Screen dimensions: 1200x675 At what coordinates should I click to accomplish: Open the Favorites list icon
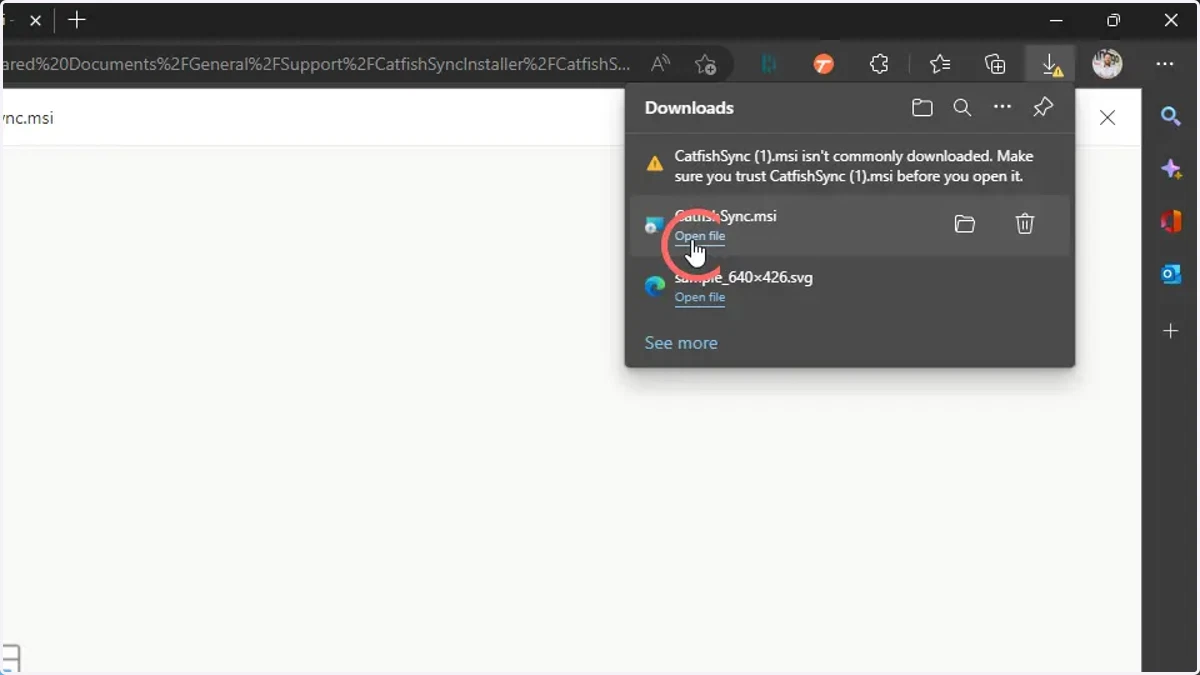[940, 64]
